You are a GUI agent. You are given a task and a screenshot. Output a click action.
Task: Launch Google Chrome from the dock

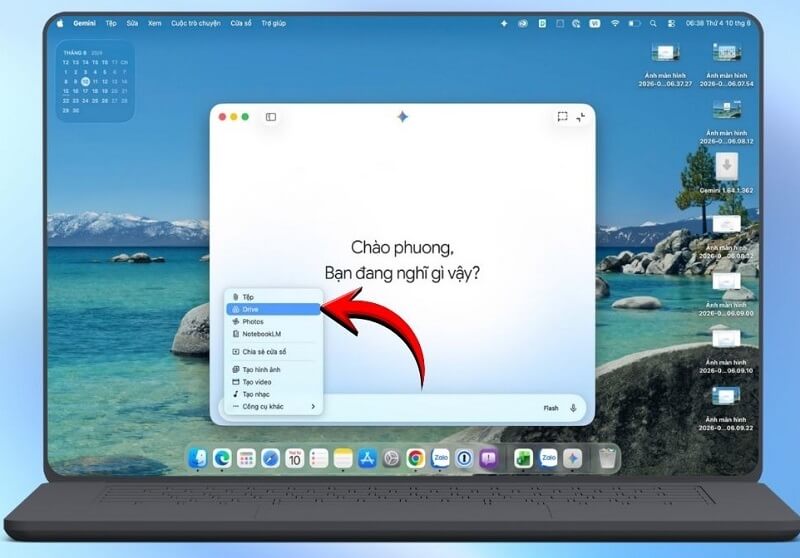point(416,458)
